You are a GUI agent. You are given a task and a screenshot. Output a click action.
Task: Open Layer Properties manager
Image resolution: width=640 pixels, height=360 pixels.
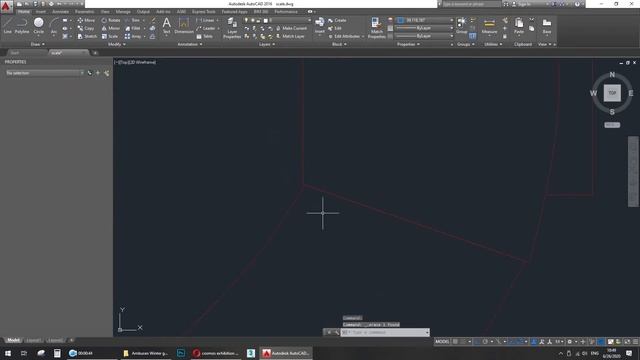[232, 28]
